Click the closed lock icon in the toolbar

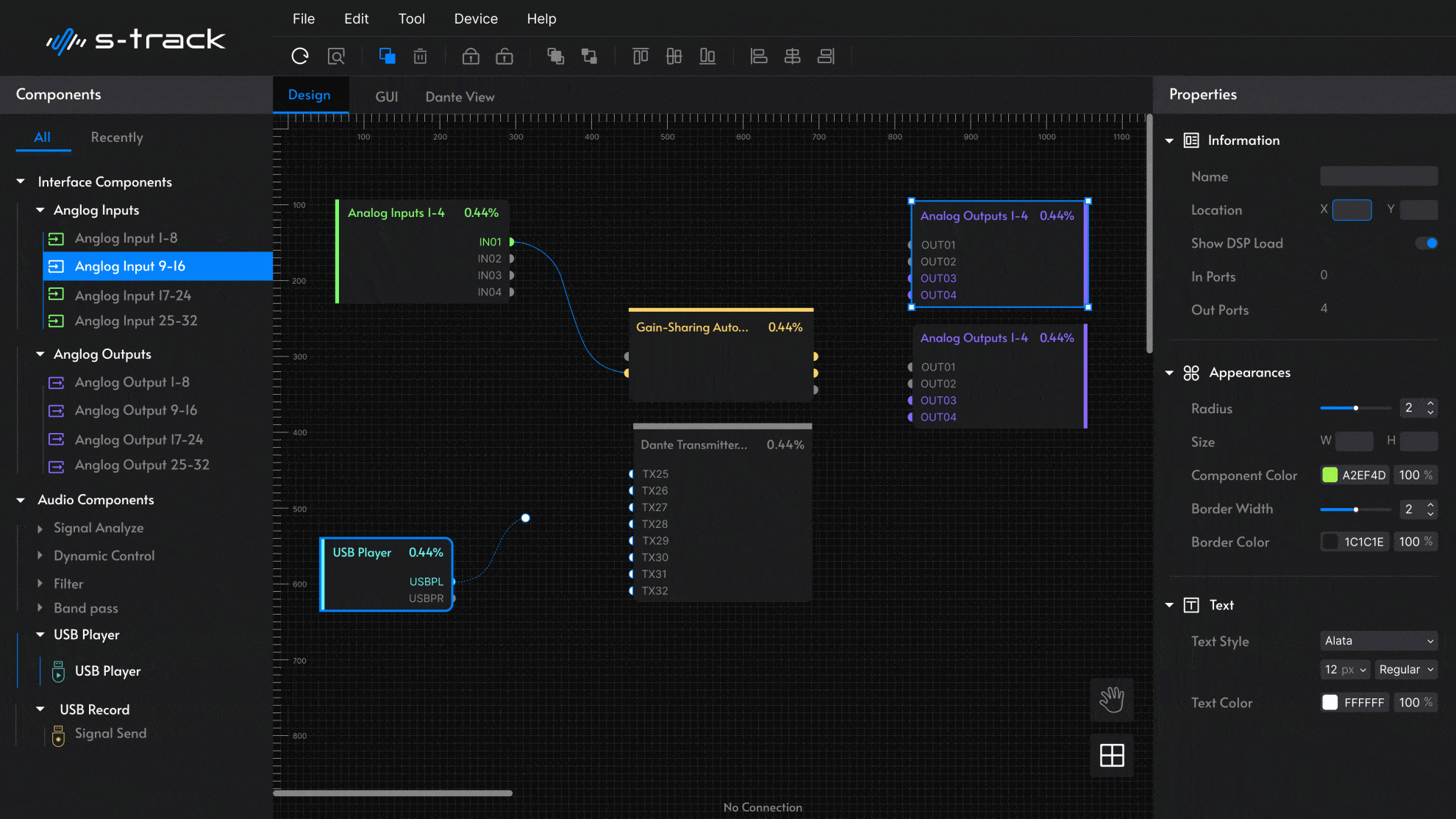pos(471,56)
